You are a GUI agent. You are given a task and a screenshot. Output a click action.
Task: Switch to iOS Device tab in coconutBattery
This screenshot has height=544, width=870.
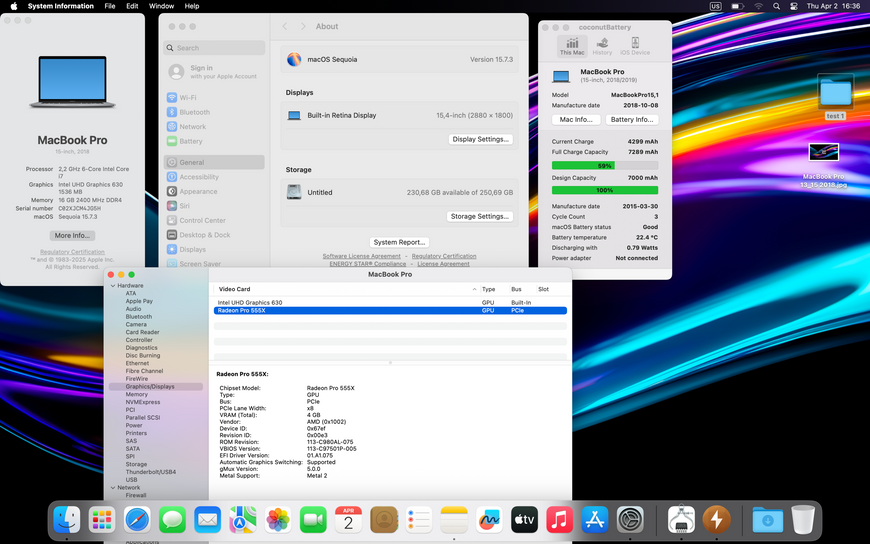point(635,46)
